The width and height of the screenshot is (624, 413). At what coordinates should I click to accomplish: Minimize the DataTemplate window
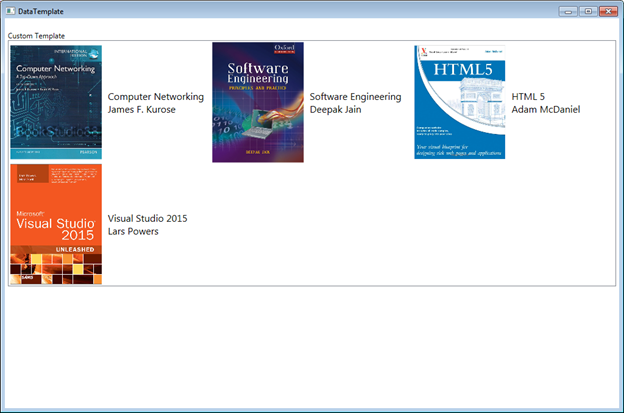(568, 11)
